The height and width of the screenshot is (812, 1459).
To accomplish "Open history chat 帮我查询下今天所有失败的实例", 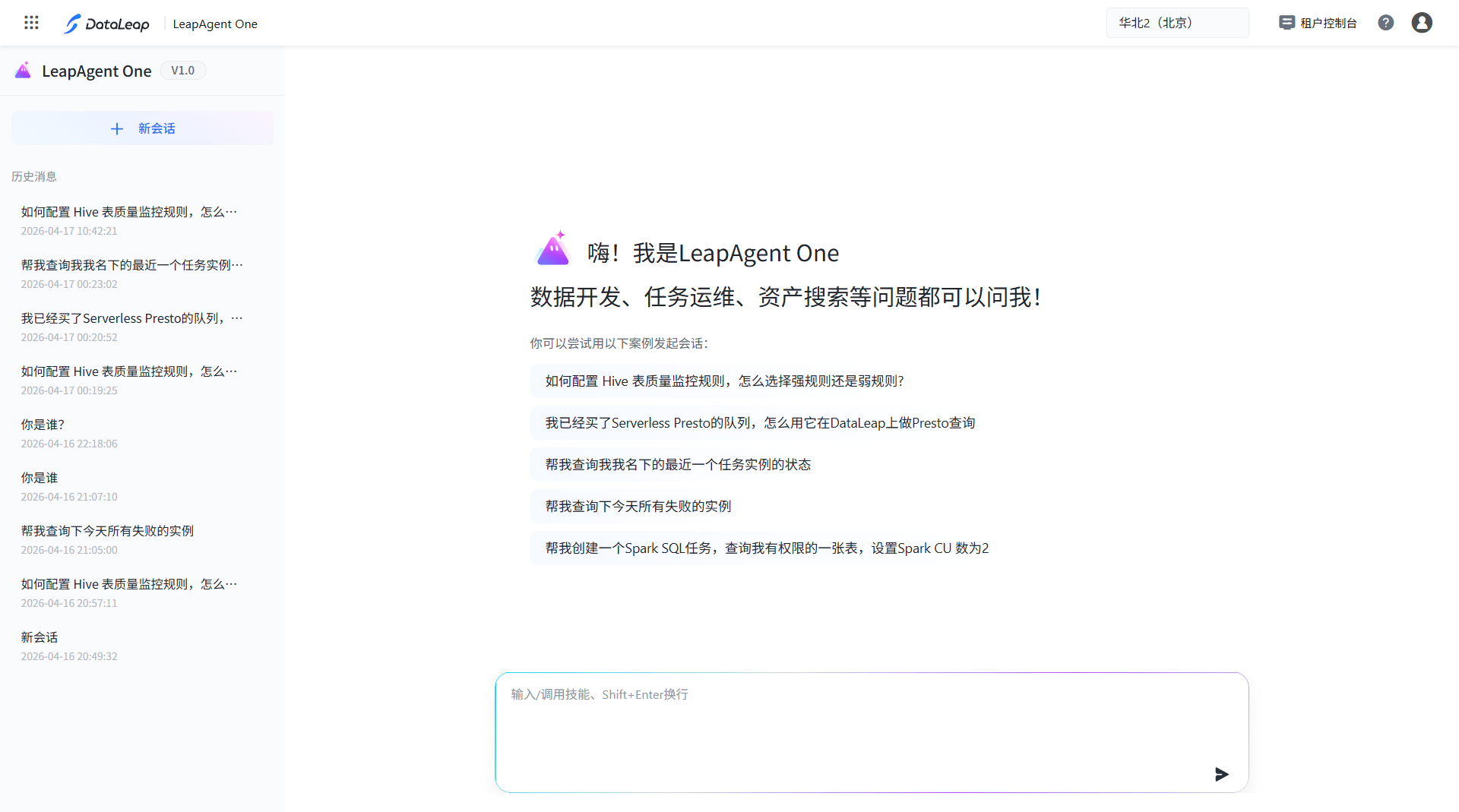I will [x=107, y=531].
